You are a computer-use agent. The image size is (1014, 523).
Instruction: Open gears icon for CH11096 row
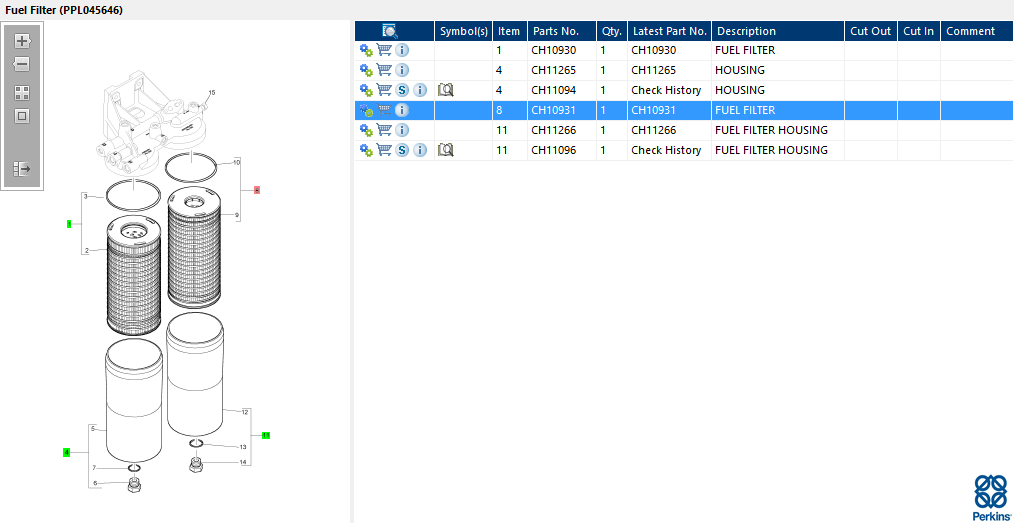366,151
